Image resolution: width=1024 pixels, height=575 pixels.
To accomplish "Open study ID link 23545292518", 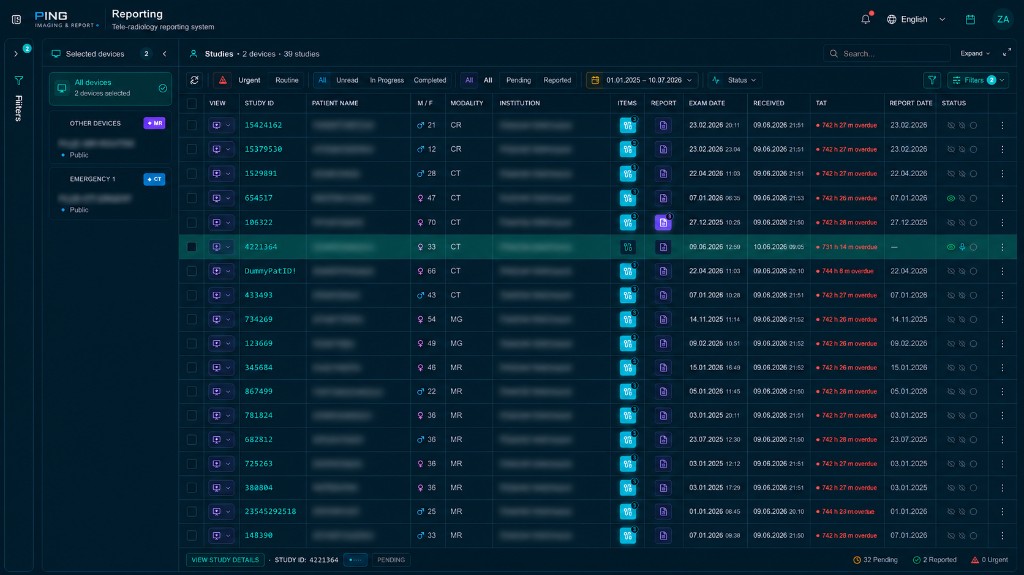I will (x=270, y=512).
